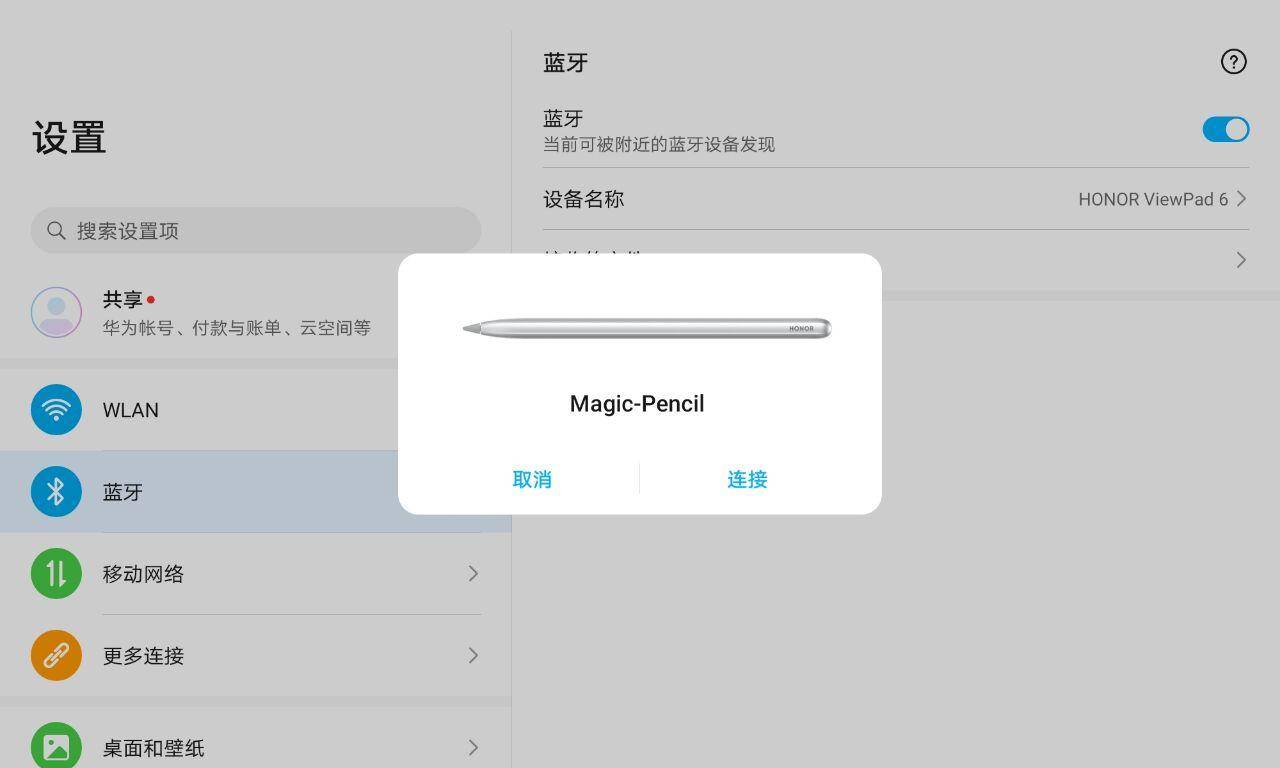The width and height of the screenshot is (1280, 768).
Task: Open the 共享 account entry
Action: 255,313
